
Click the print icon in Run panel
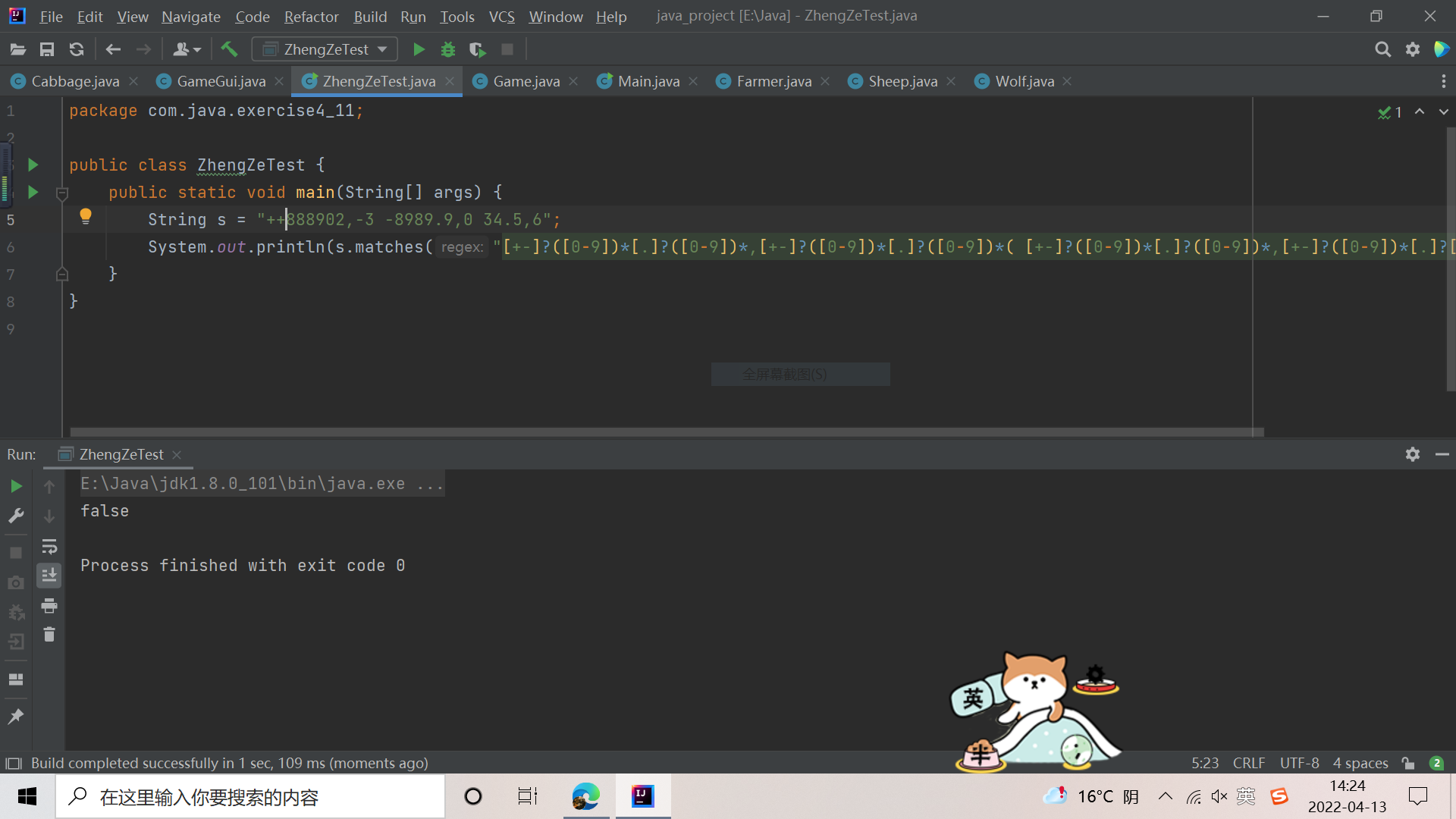point(49,605)
